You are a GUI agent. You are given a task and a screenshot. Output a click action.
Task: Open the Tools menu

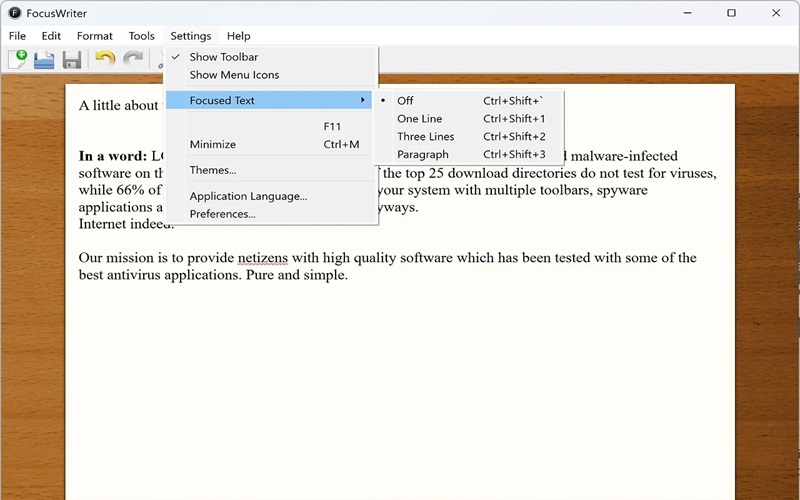[x=141, y=36]
